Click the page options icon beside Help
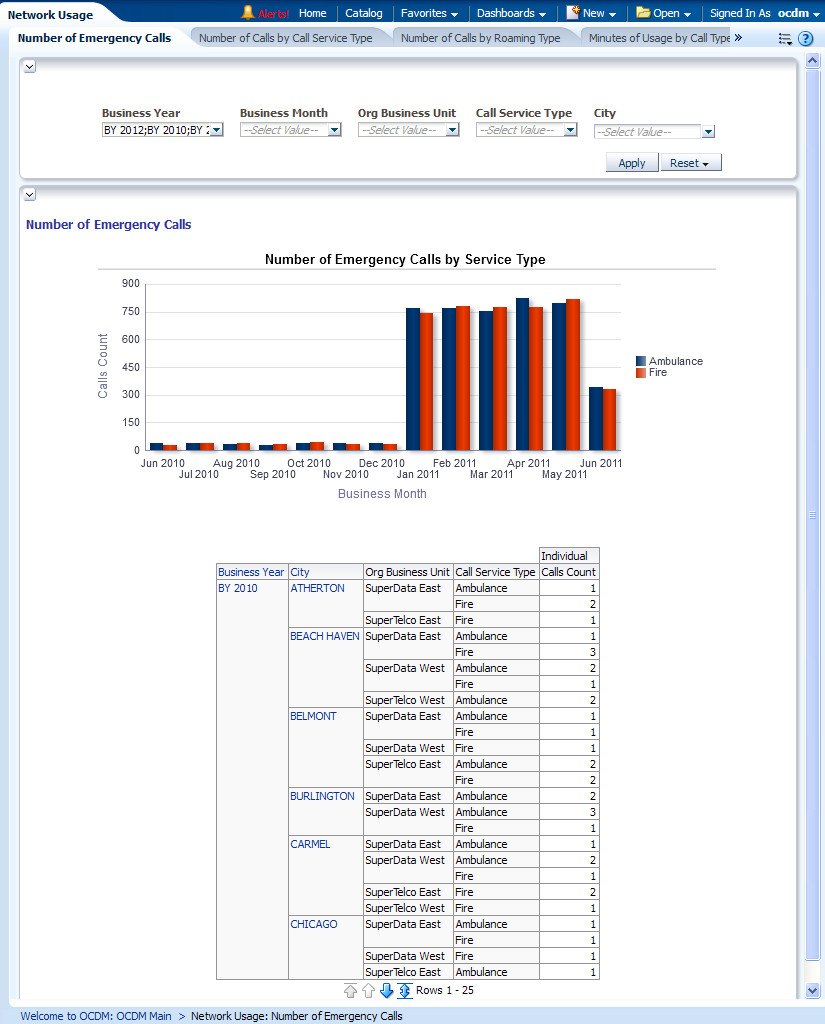 coord(784,38)
